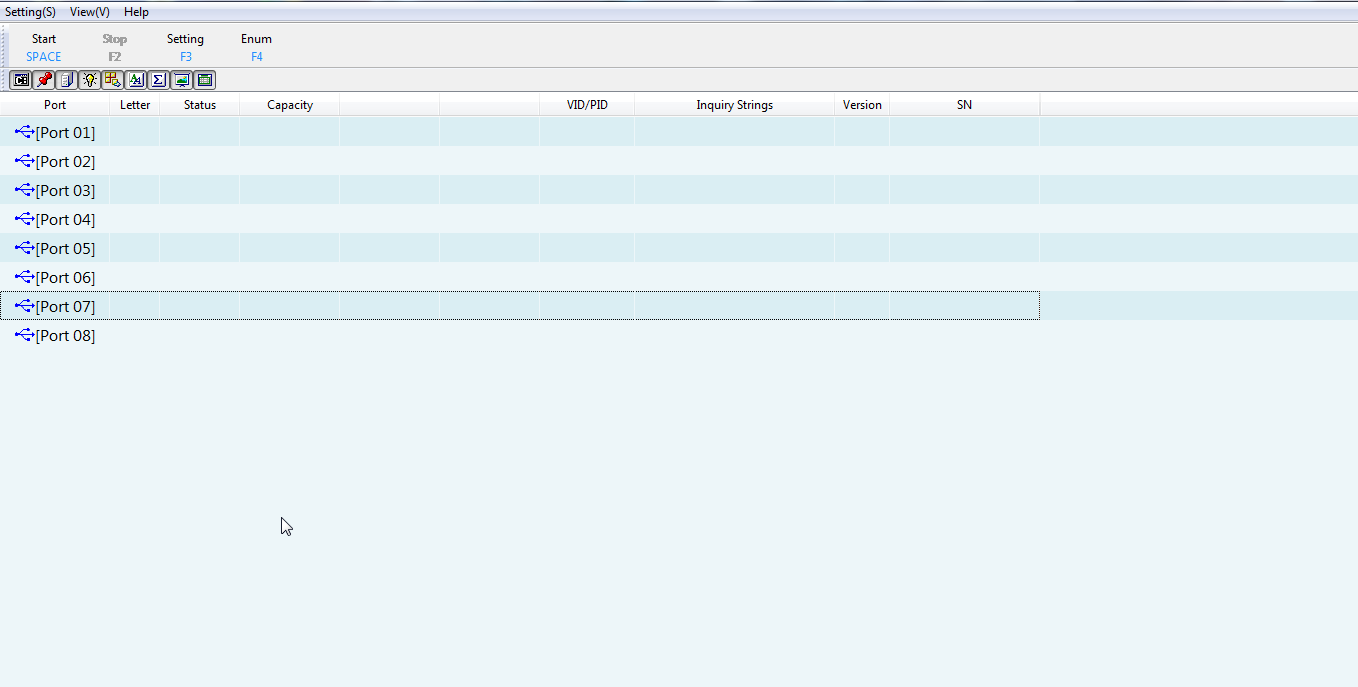The image size is (1358, 687).
Task: Select the [Port 06] row label
Action: point(66,277)
